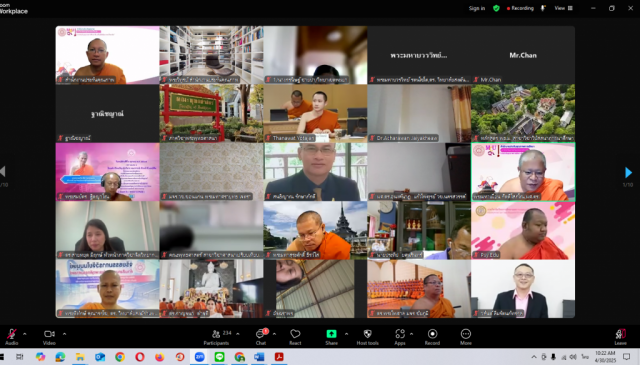Open the Participants panel
Image resolution: width=640 pixels, height=365 pixels.
tap(216, 334)
